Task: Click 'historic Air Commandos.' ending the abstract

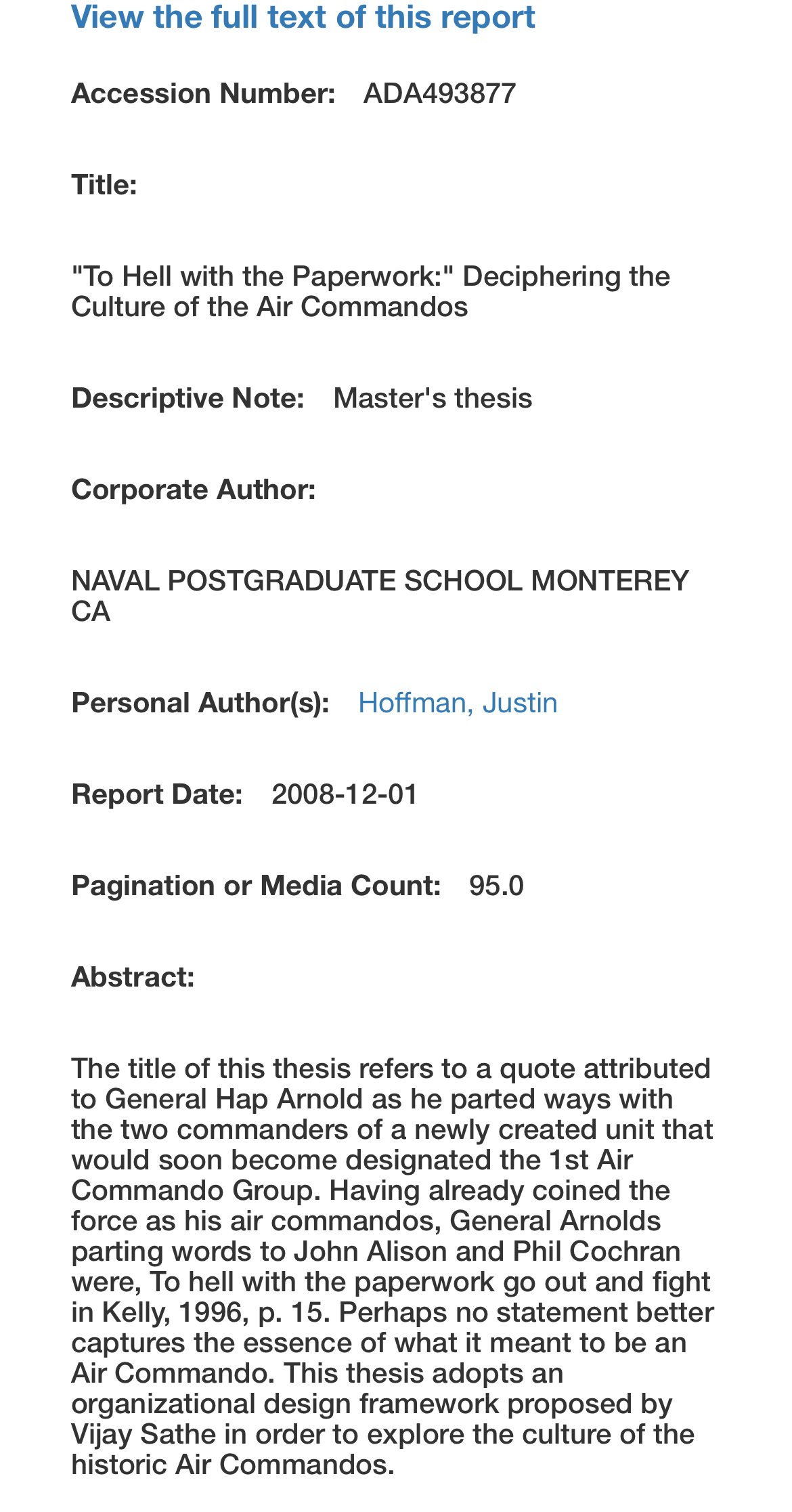Action: pos(233,1465)
